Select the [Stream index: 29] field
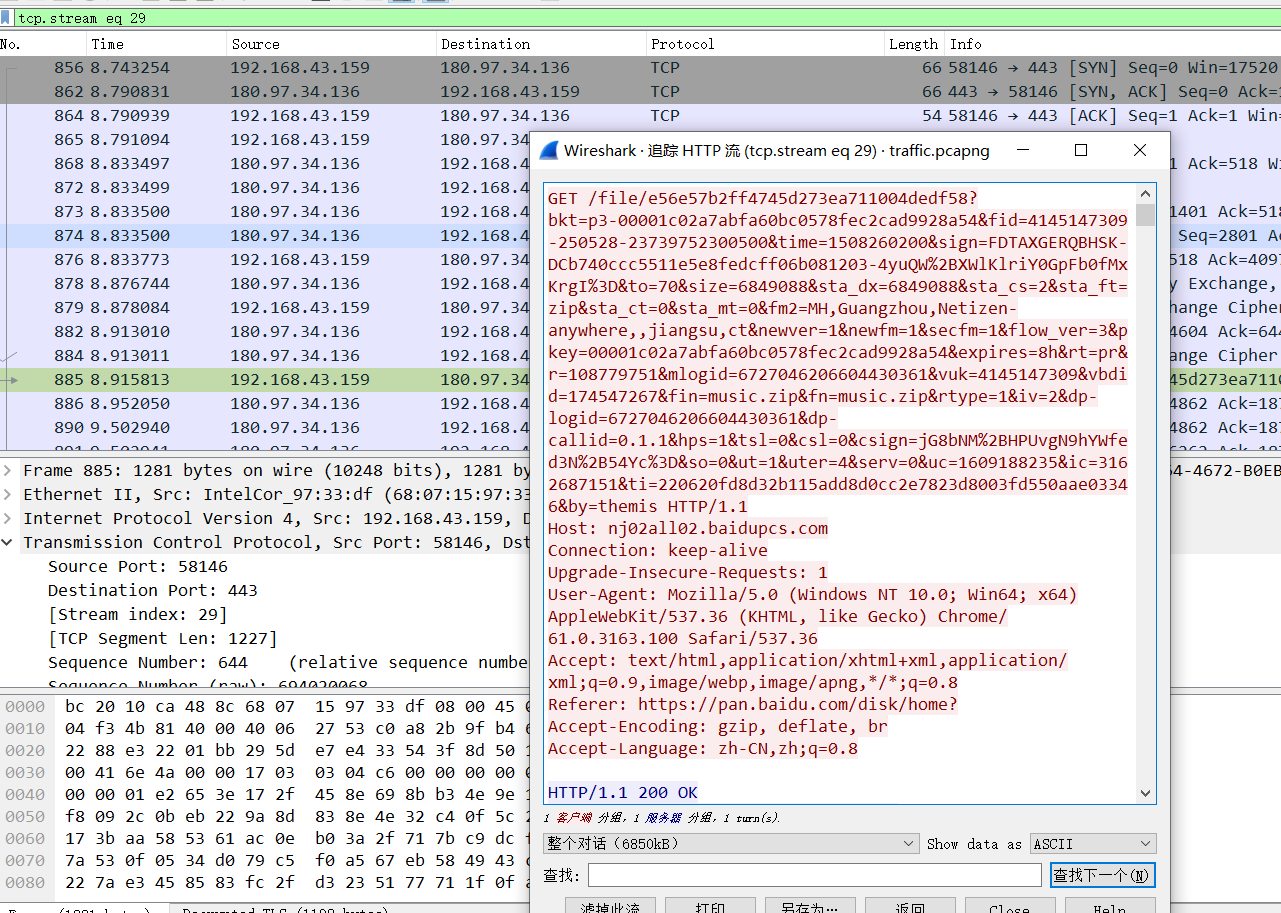Image resolution: width=1281 pixels, height=913 pixels. click(138, 614)
